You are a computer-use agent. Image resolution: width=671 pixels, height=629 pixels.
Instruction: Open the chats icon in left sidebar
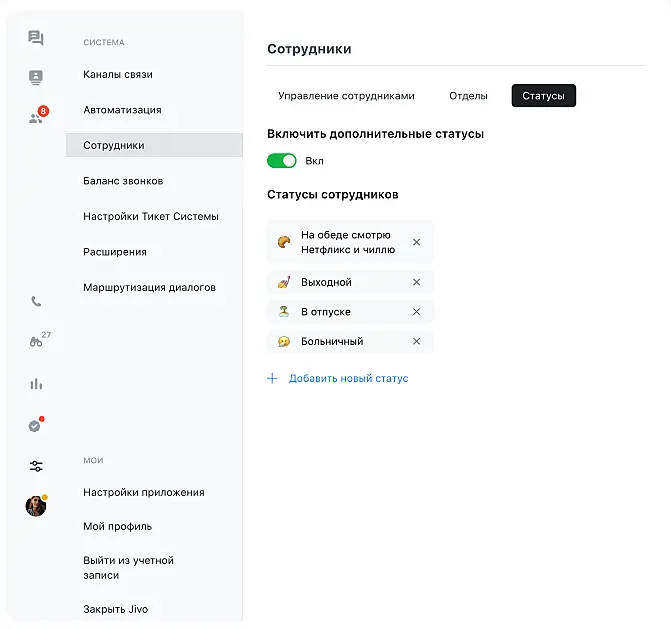coord(36,38)
